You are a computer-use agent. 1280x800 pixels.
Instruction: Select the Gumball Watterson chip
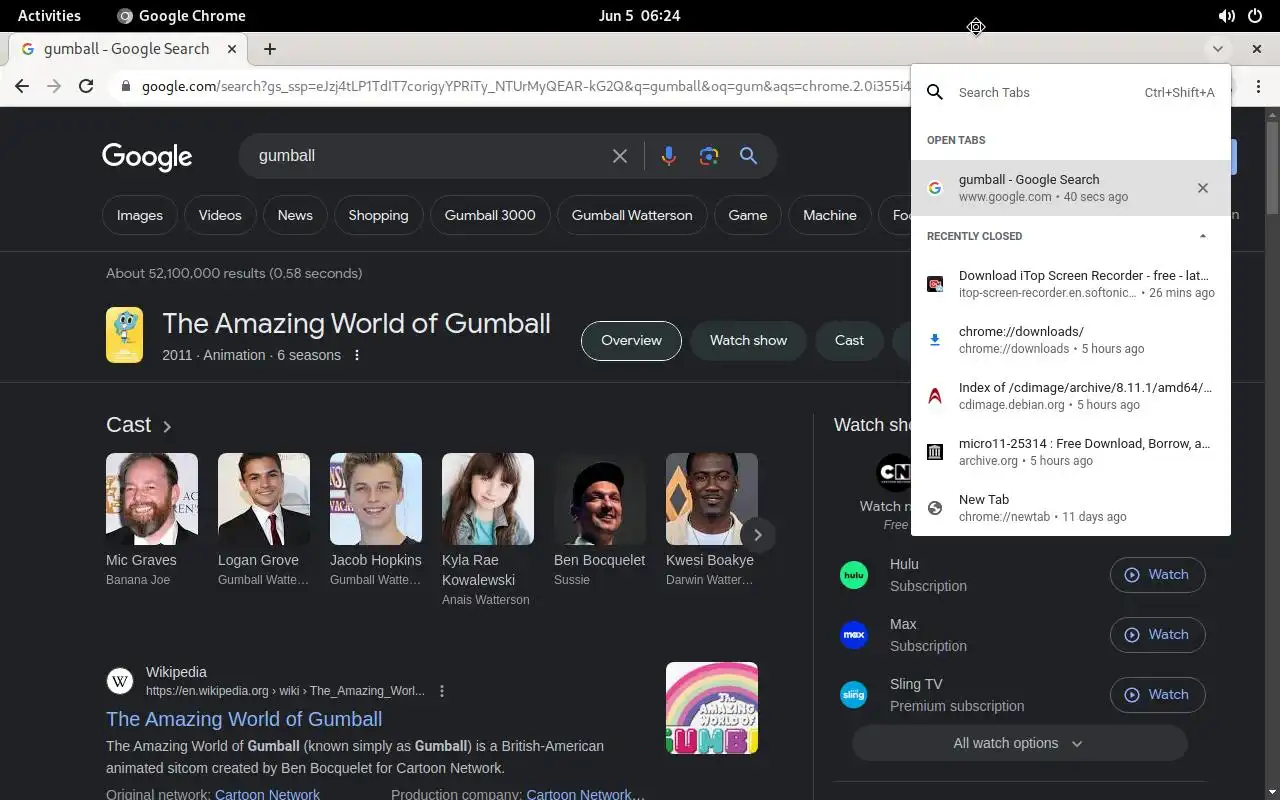tap(632, 215)
